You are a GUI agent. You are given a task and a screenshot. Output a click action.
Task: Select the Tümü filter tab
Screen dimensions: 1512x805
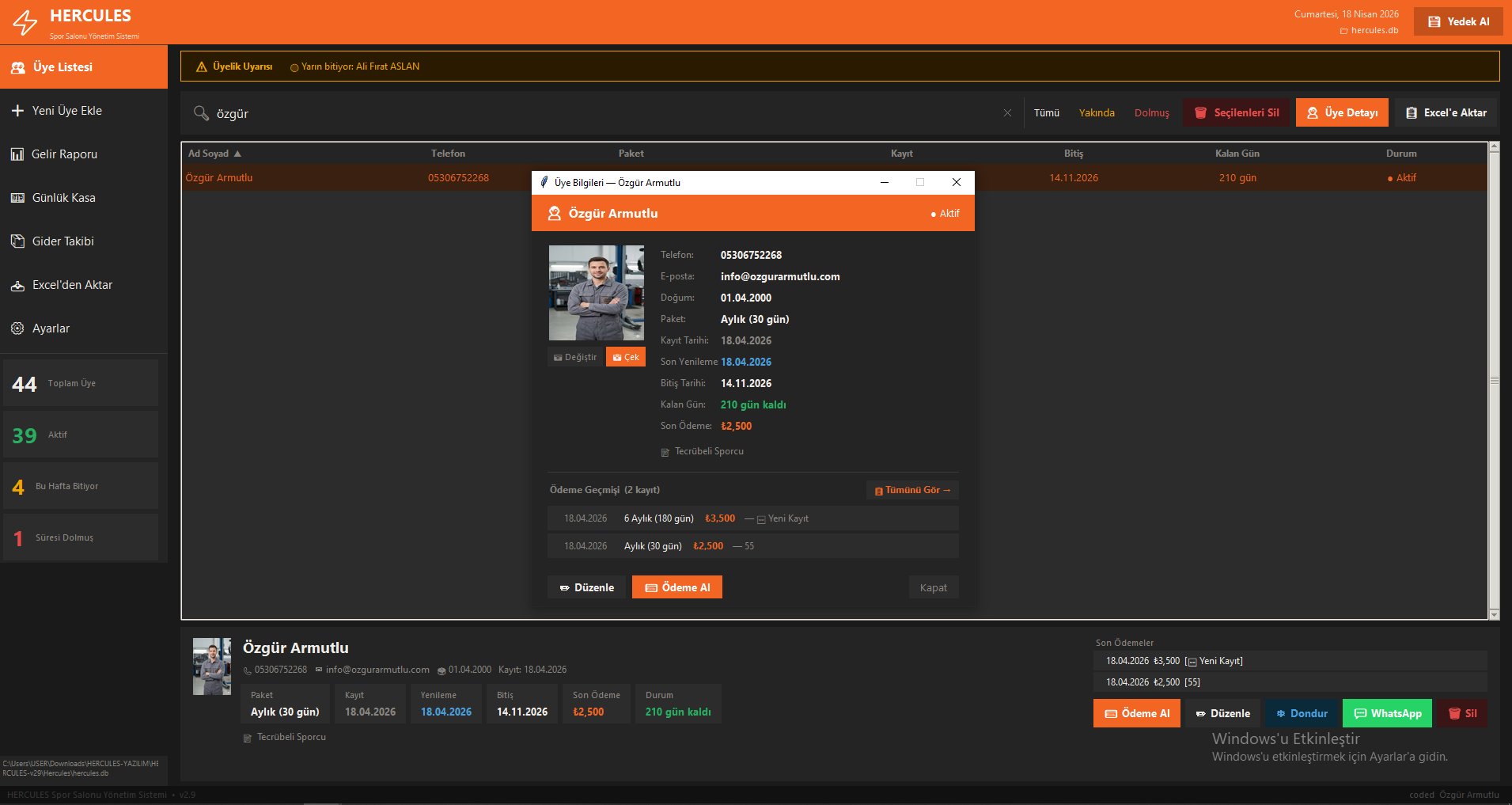(1046, 113)
